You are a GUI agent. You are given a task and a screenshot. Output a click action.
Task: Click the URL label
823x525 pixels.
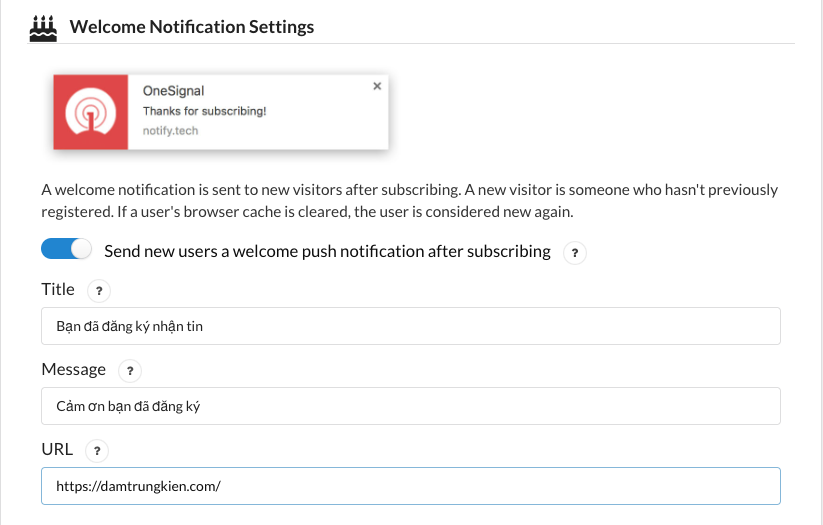point(57,449)
